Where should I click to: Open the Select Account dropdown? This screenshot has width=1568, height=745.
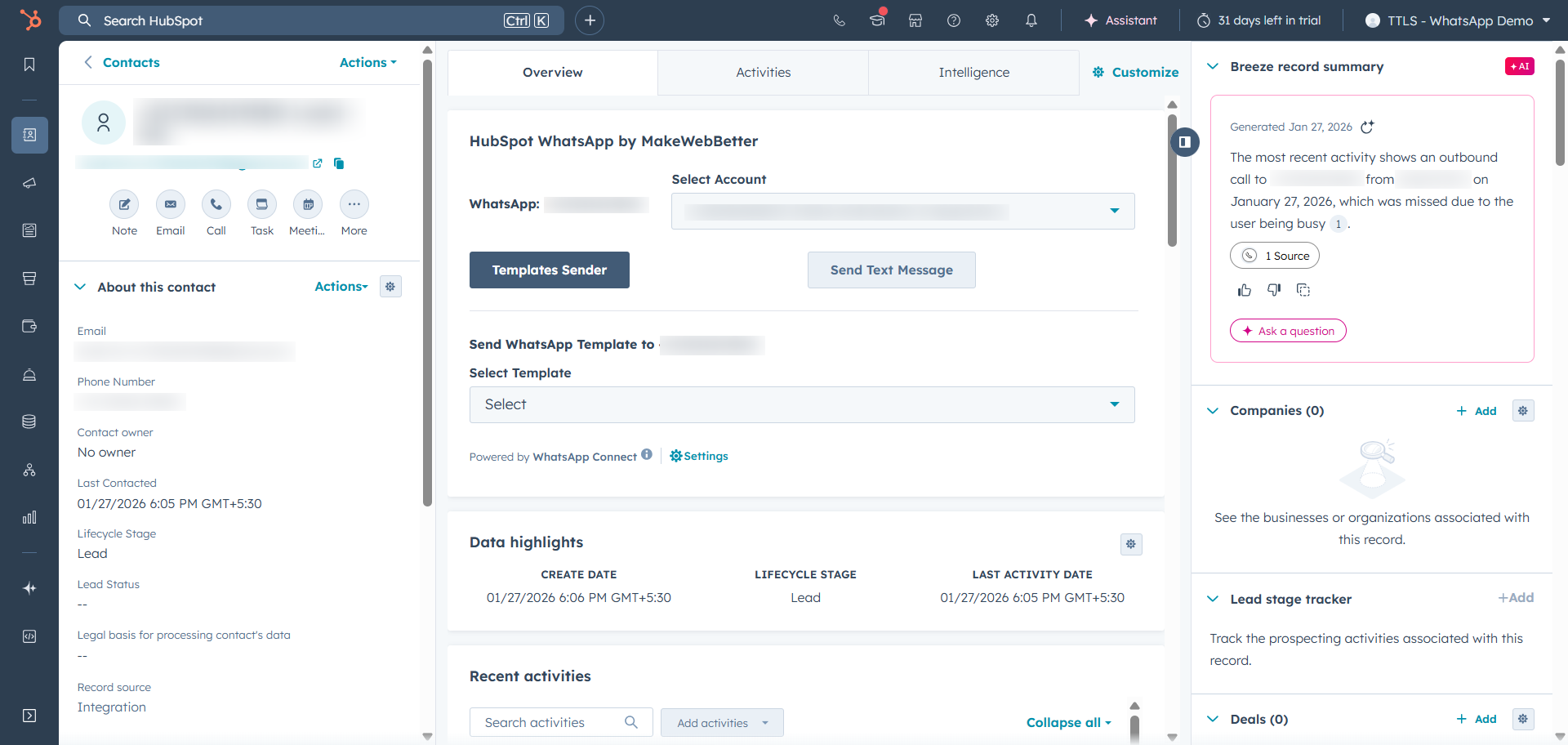[x=902, y=212]
